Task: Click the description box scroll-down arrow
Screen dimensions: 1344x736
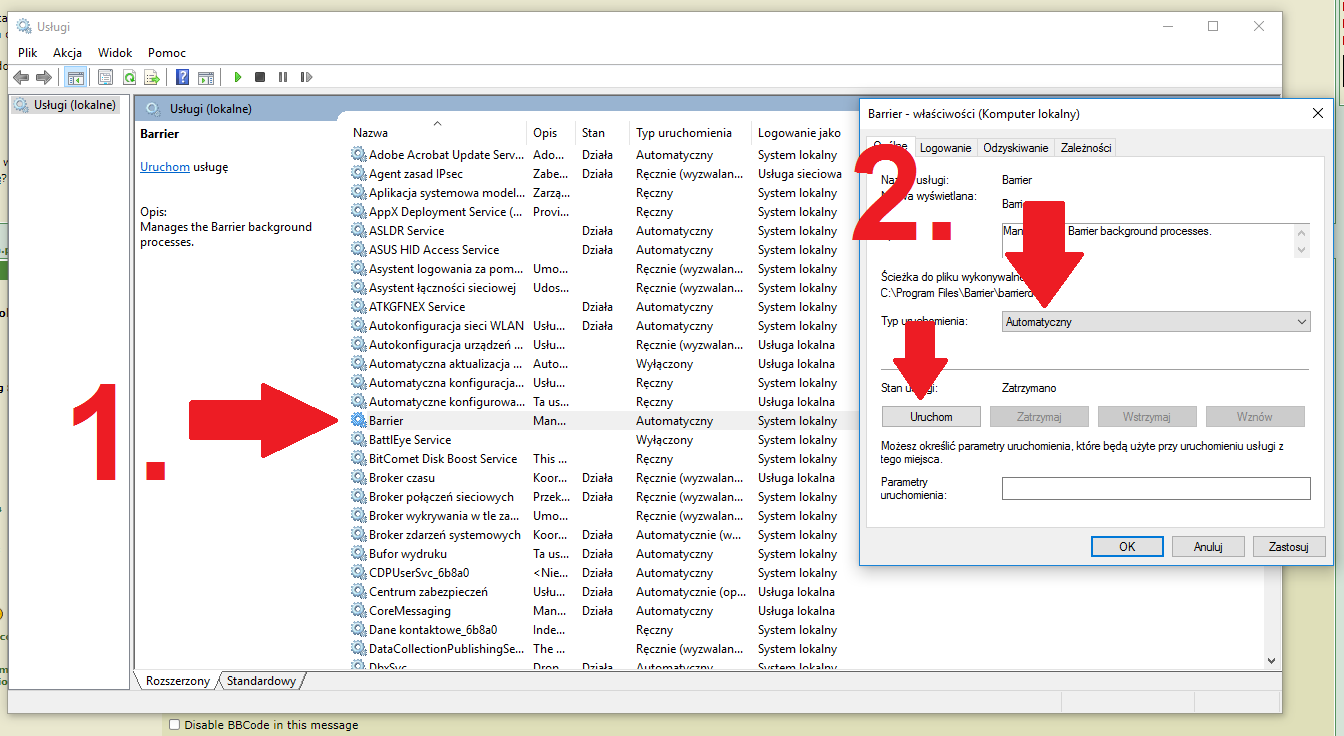Action: (1301, 249)
